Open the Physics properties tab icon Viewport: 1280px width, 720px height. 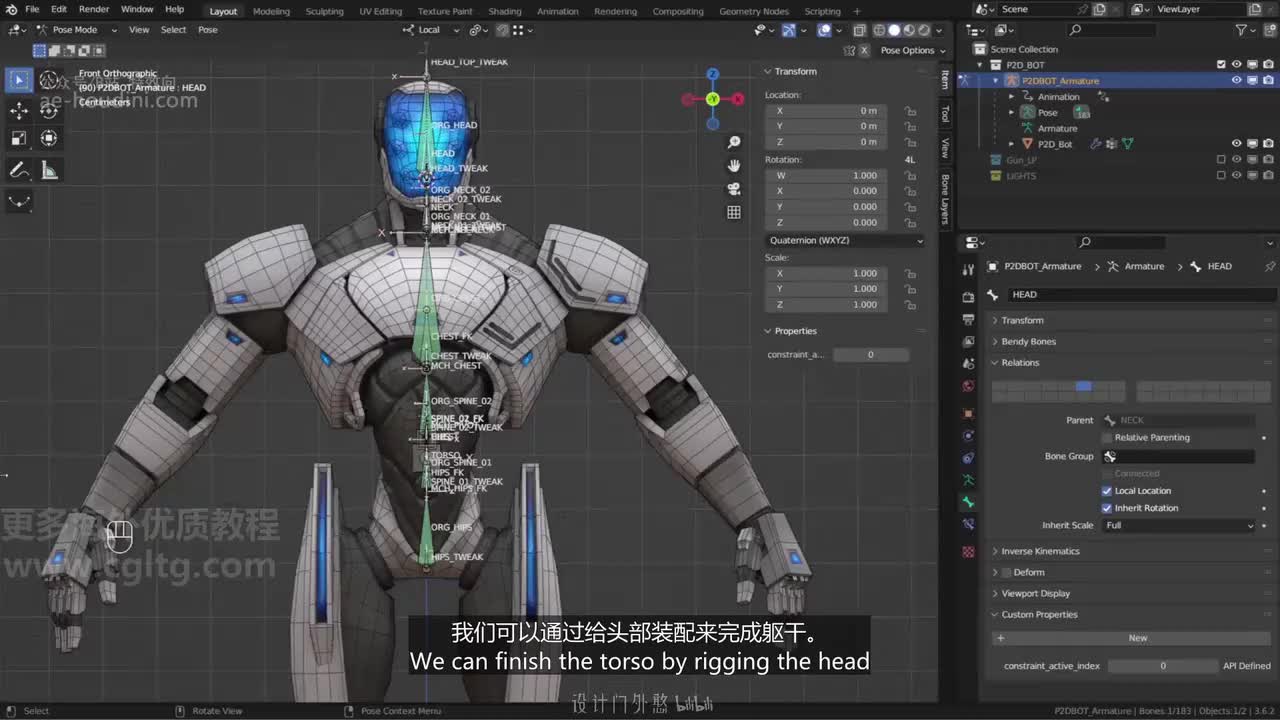968,436
